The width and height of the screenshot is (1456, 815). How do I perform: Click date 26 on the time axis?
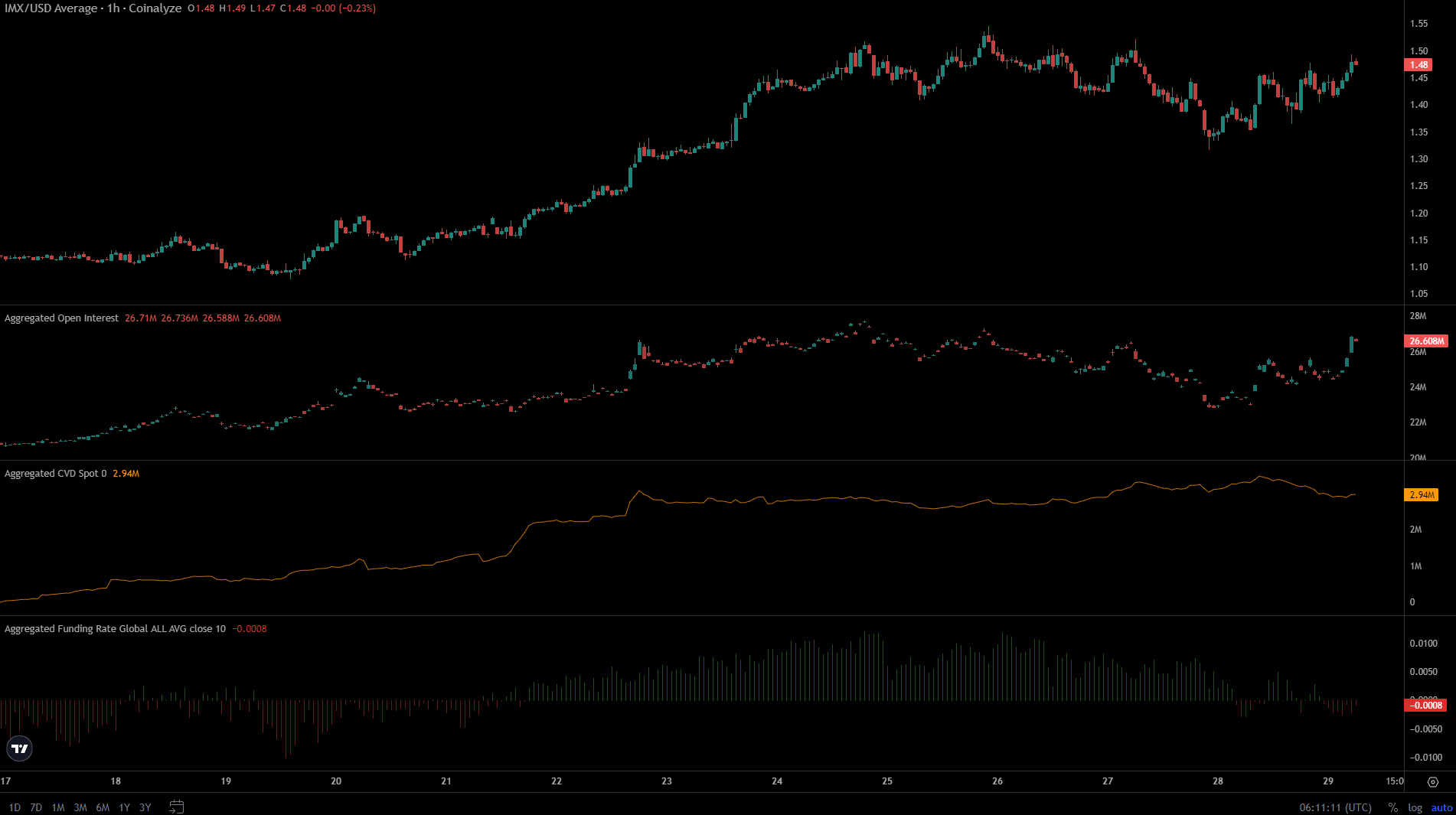(997, 781)
